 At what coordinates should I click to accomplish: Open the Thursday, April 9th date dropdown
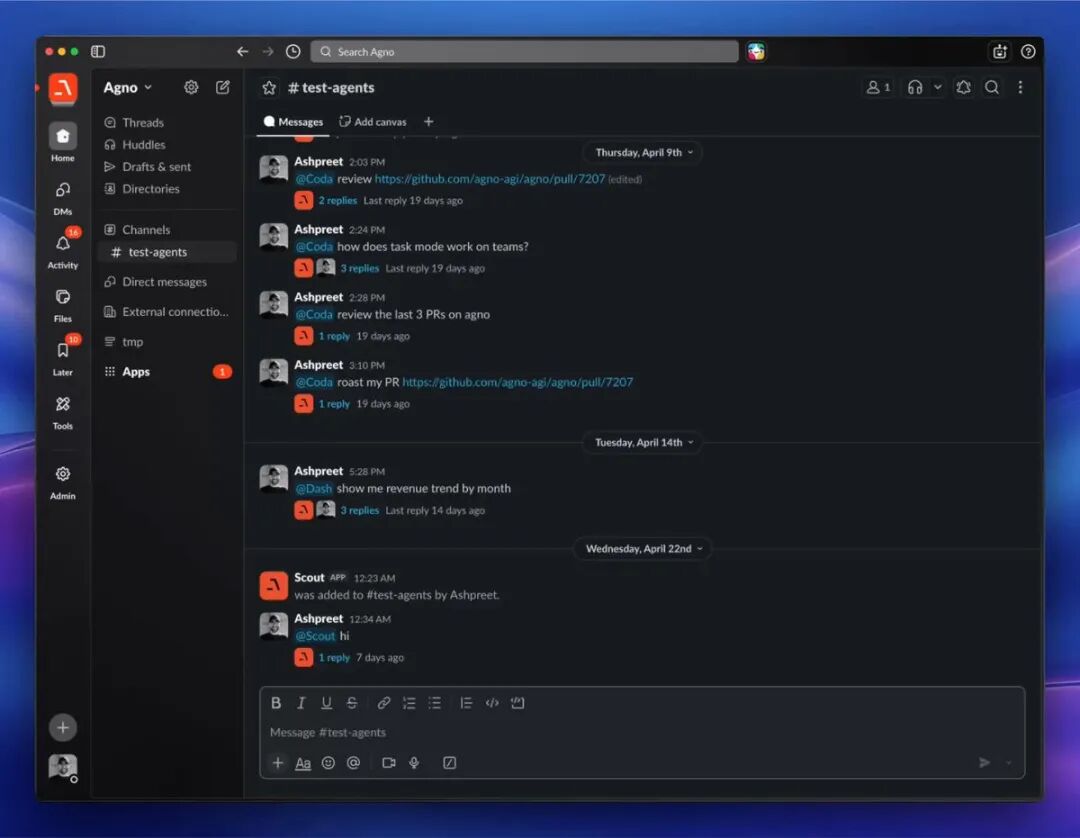point(643,153)
